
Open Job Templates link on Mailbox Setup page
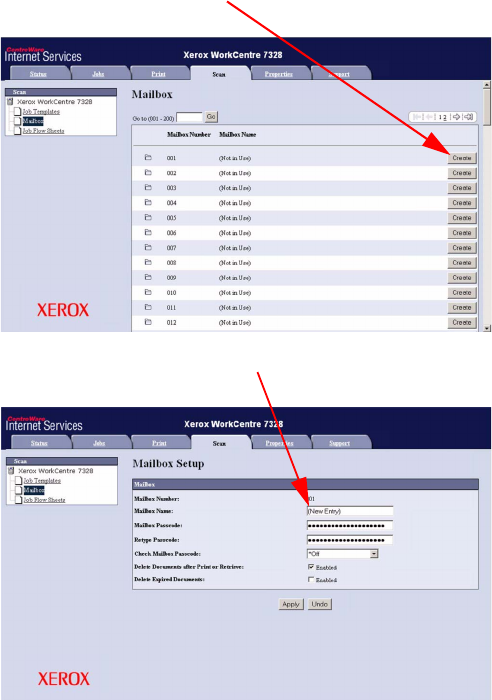coord(42,481)
